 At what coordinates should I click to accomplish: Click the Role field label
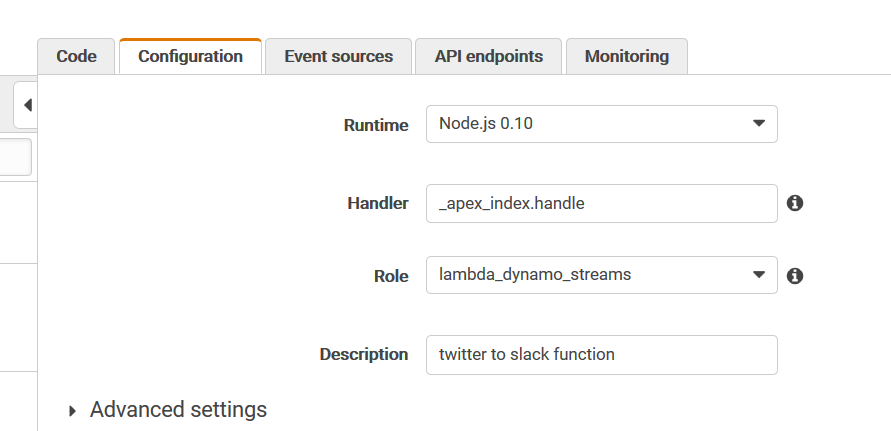coord(390,276)
